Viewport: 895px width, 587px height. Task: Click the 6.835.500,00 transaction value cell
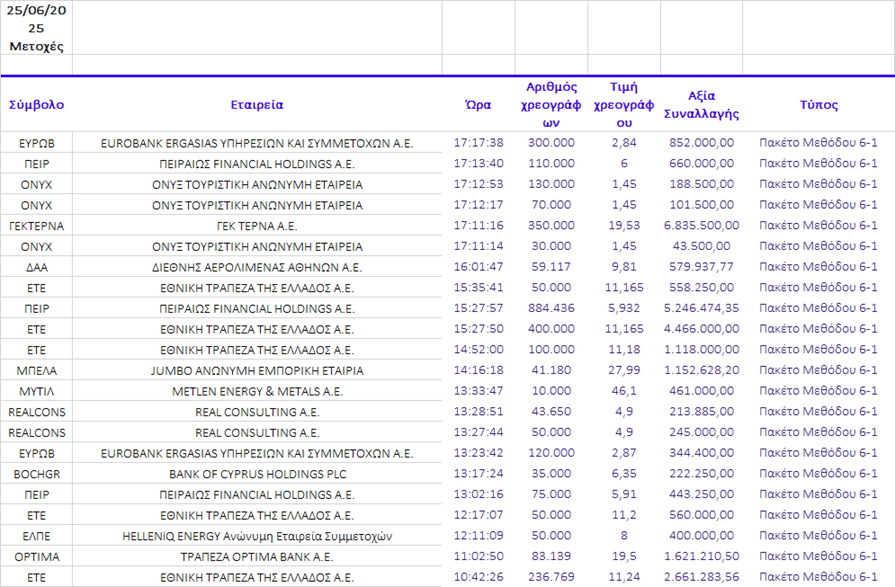(701, 226)
